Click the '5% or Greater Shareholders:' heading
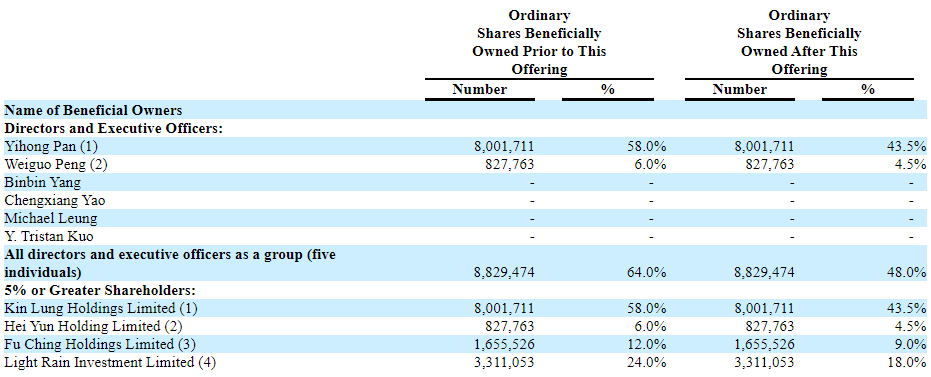 tap(100, 290)
